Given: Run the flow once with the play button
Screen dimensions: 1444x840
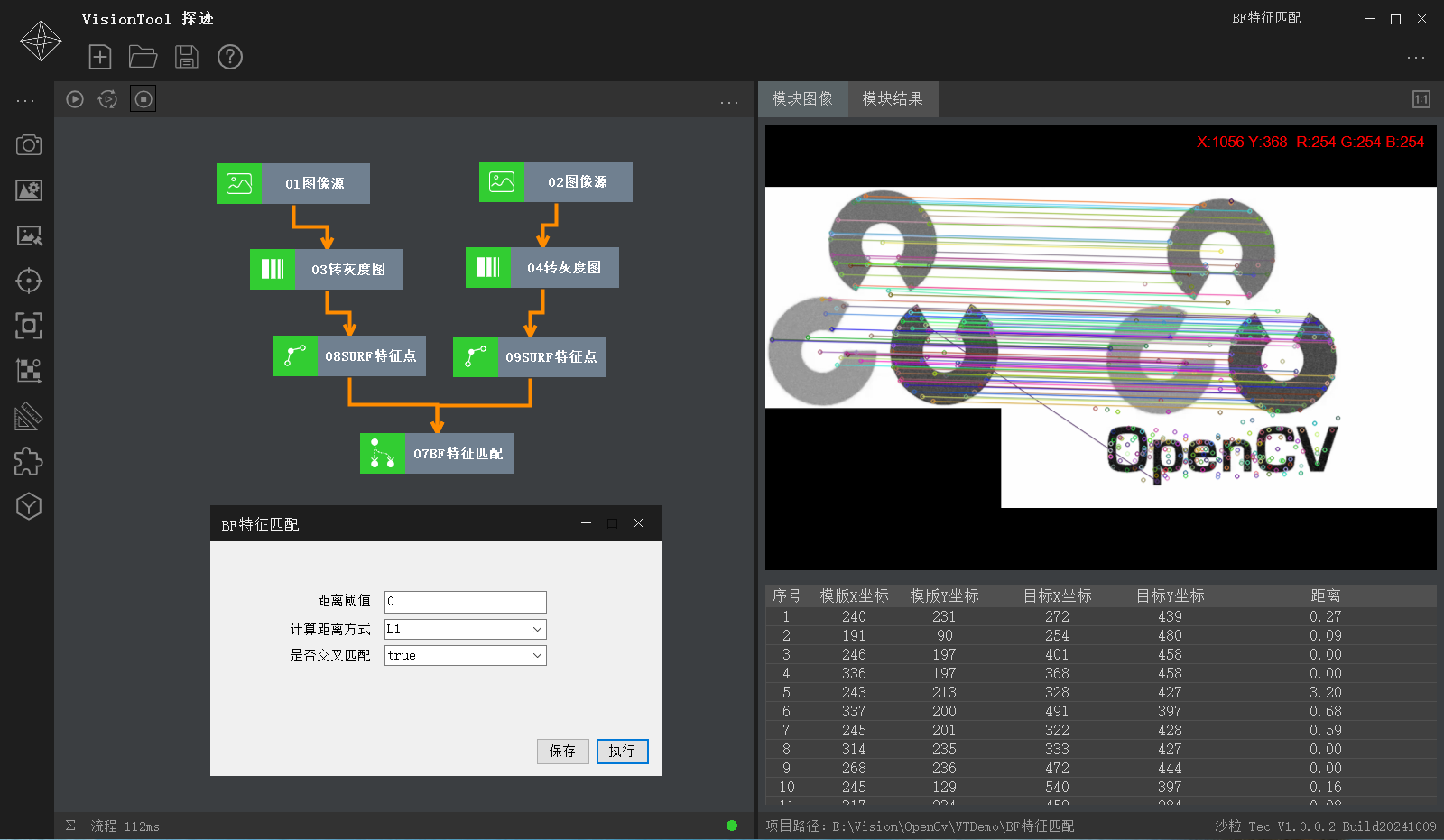Looking at the screenshot, I should pos(75,99).
